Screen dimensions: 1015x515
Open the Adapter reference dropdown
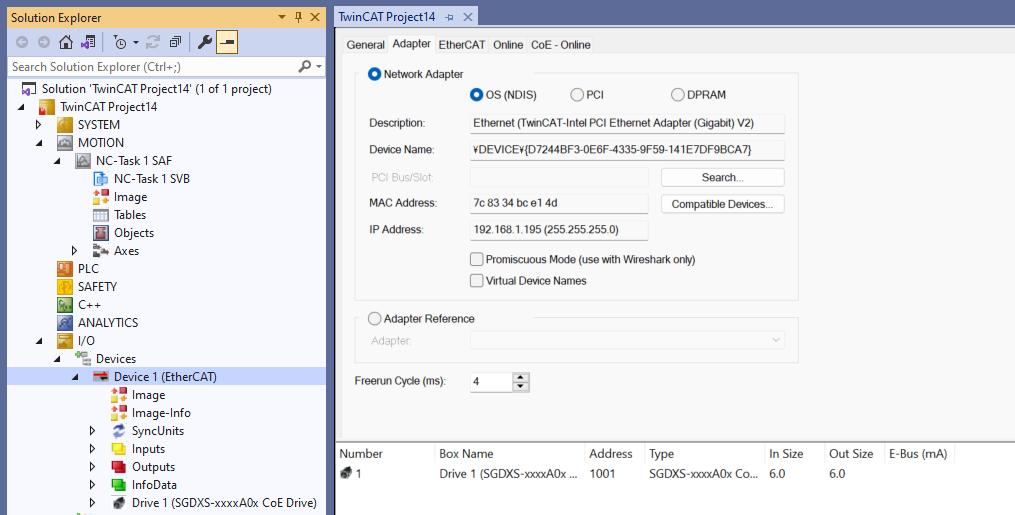tap(775, 340)
